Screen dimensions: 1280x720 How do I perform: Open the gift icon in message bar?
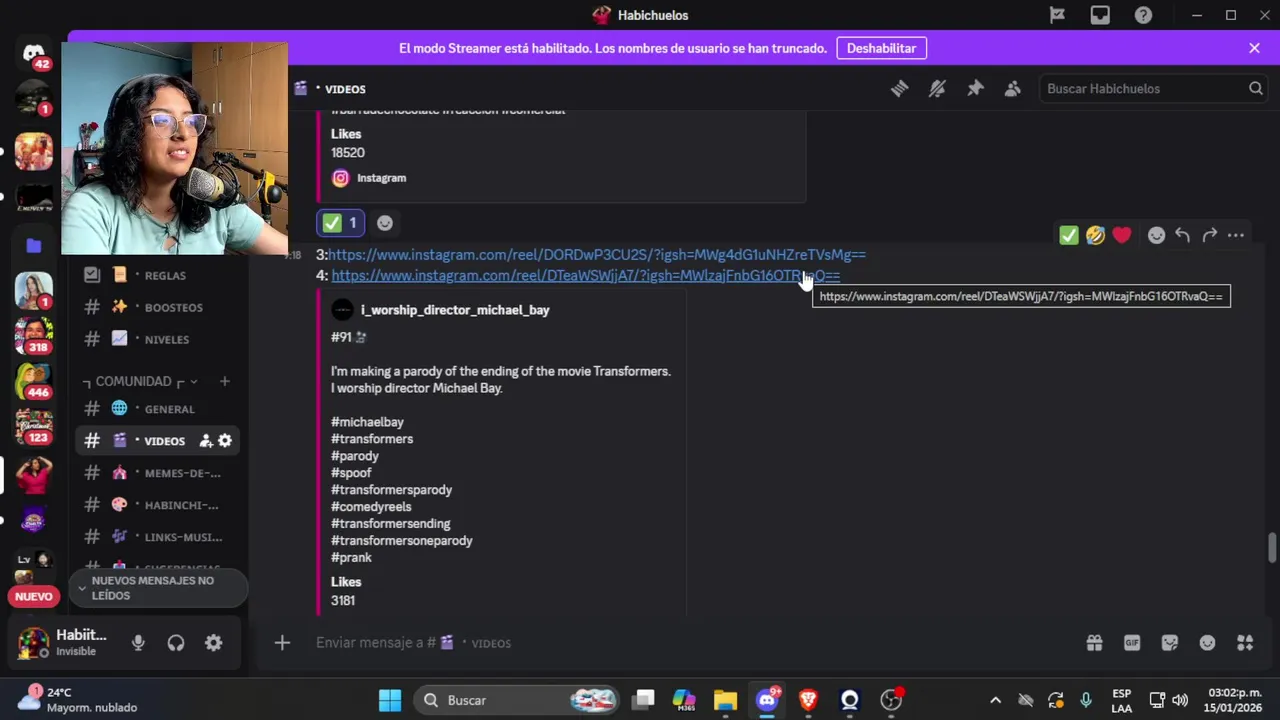pos(1094,643)
